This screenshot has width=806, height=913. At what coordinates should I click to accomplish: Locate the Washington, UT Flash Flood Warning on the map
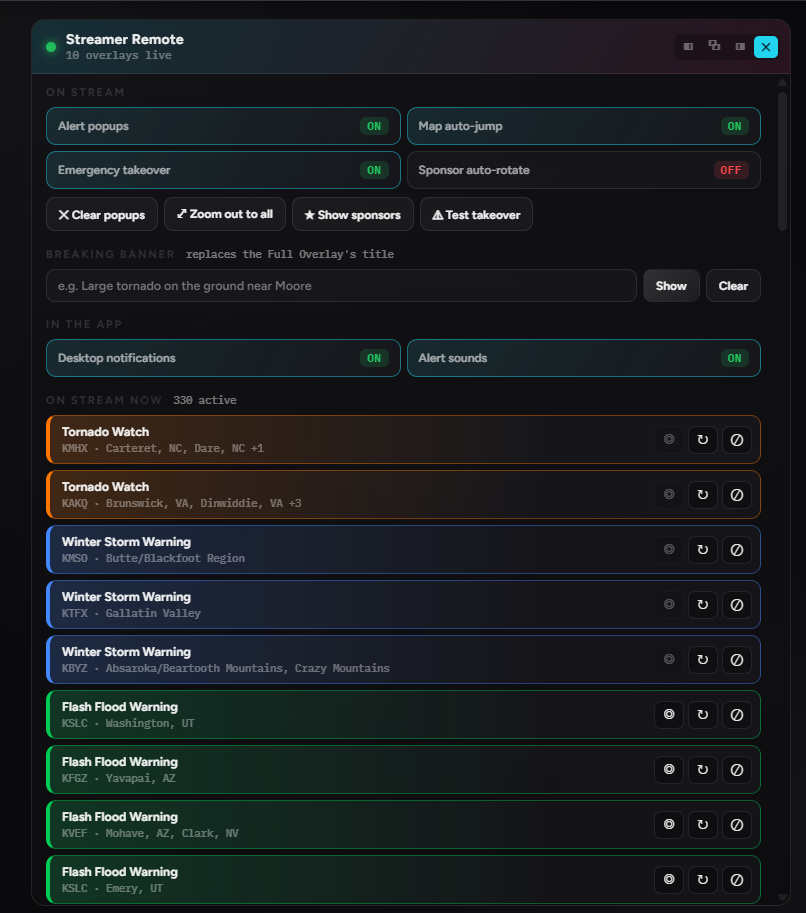[x=669, y=714]
